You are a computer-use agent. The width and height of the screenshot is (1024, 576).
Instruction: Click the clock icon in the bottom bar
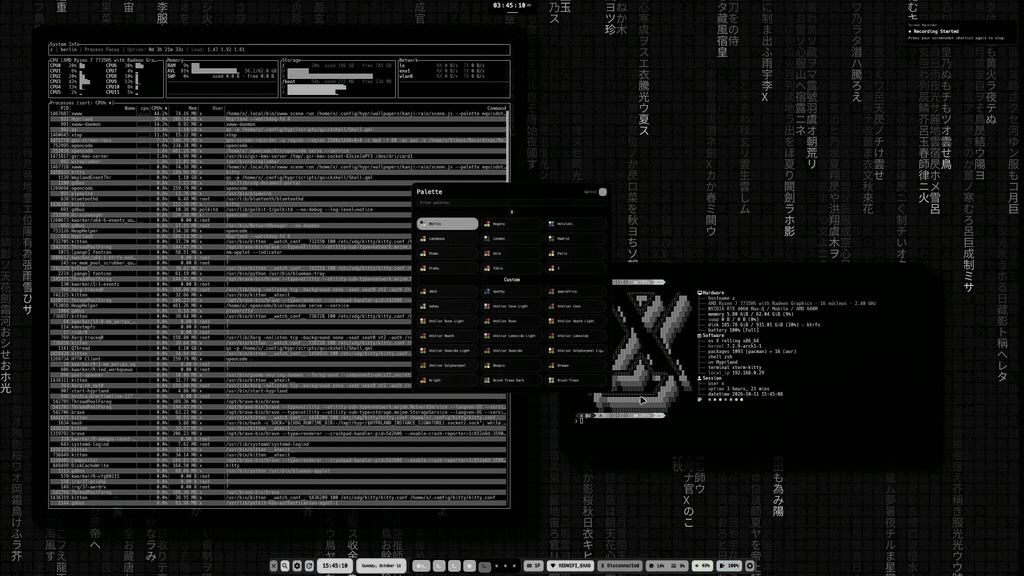coord(310,566)
